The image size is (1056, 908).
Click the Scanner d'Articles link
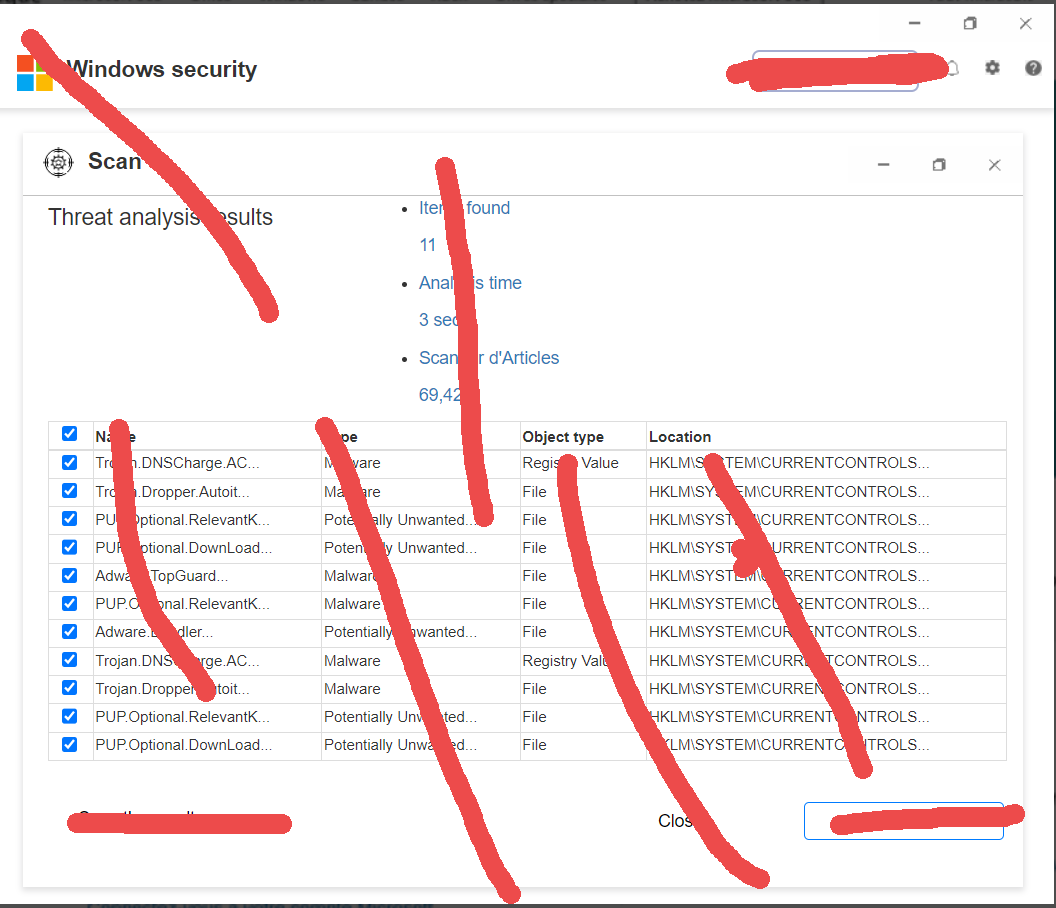(489, 358)
